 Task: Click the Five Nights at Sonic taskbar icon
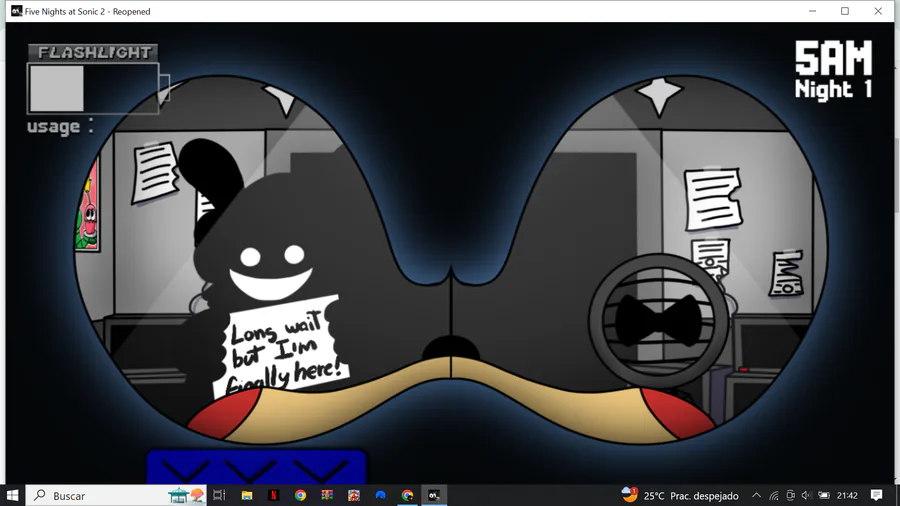click(x=434, y=495)
